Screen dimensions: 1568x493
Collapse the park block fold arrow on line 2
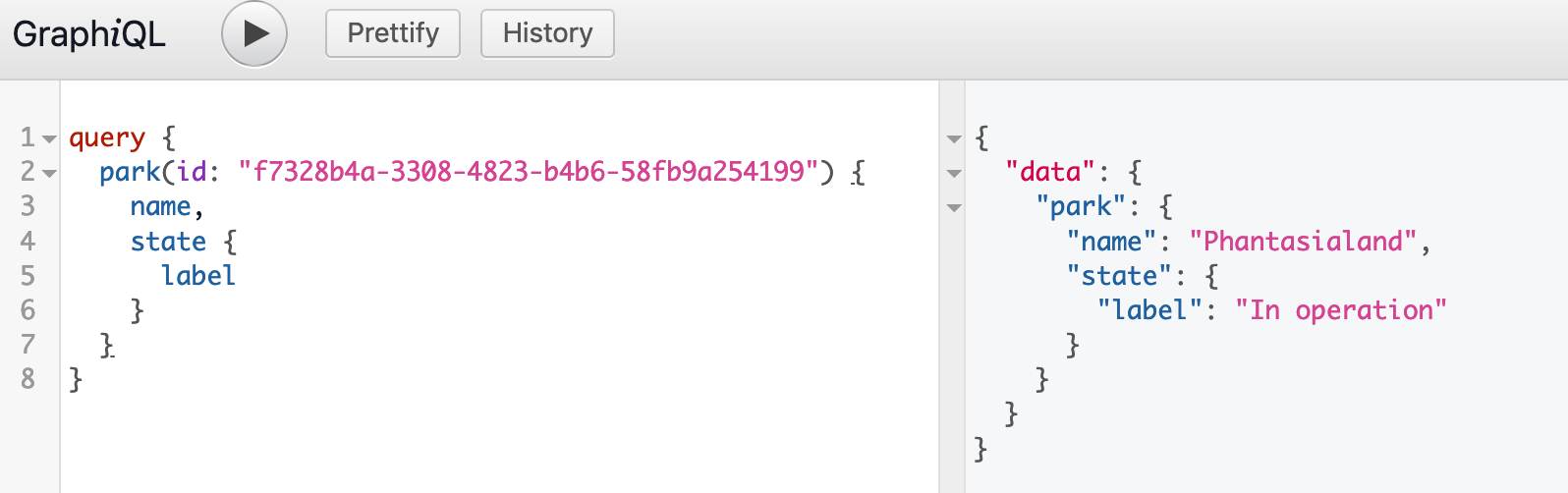click(49, 174)
